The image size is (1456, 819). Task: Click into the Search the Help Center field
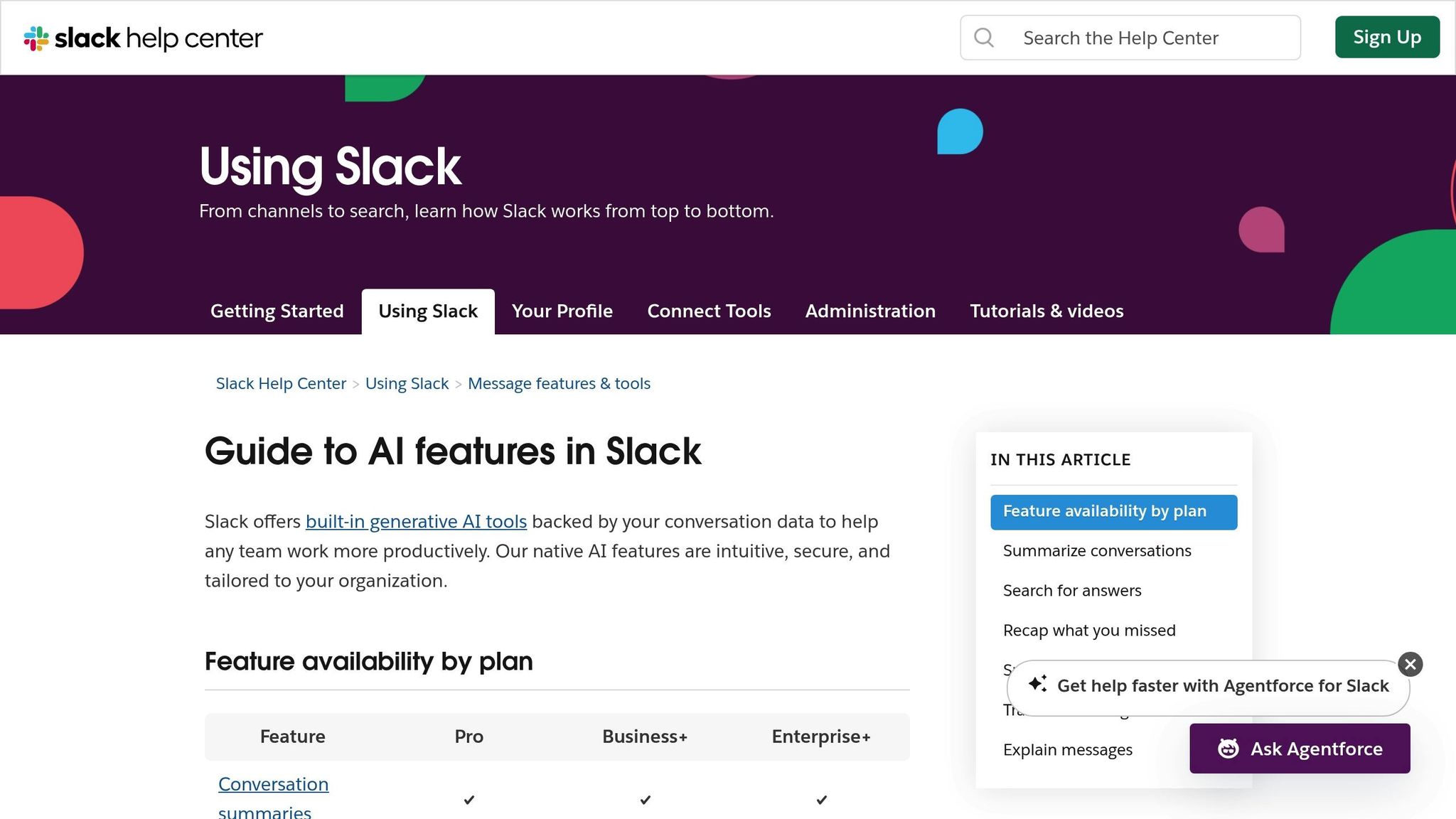(1137, 37)
